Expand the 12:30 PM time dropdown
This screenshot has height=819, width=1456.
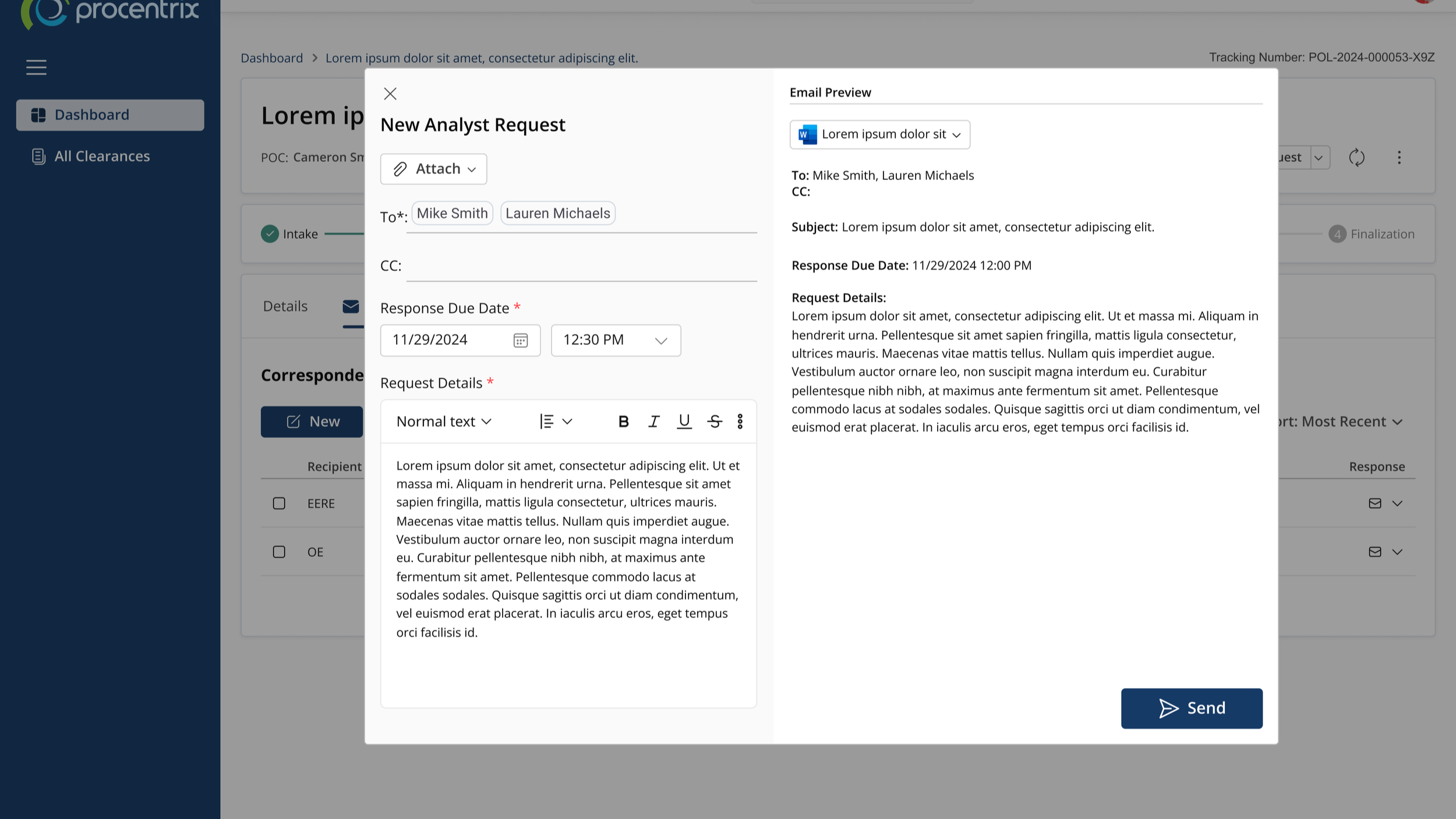(x=616, y=340)
